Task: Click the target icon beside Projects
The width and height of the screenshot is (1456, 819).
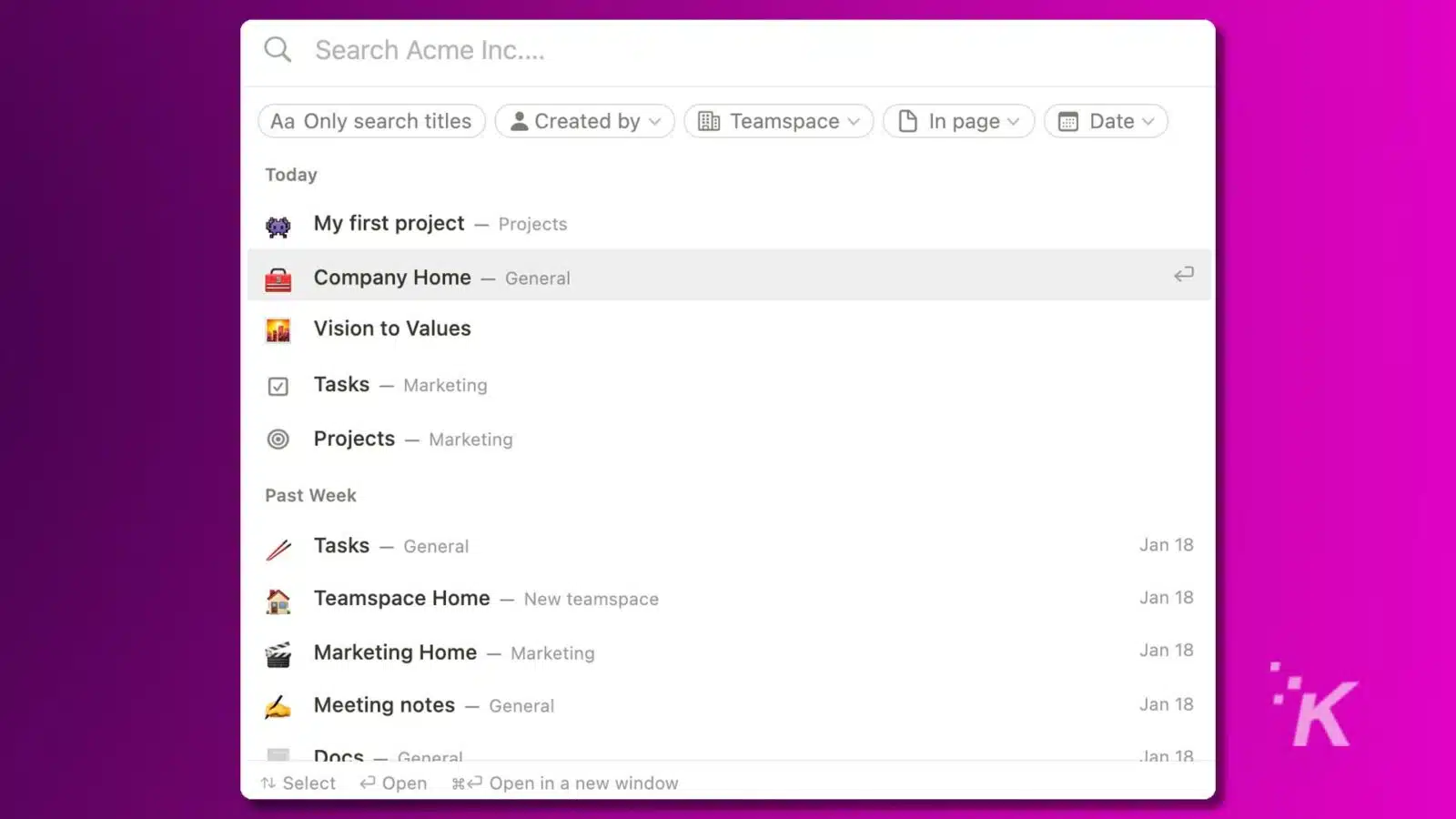Action: (278, 440)
